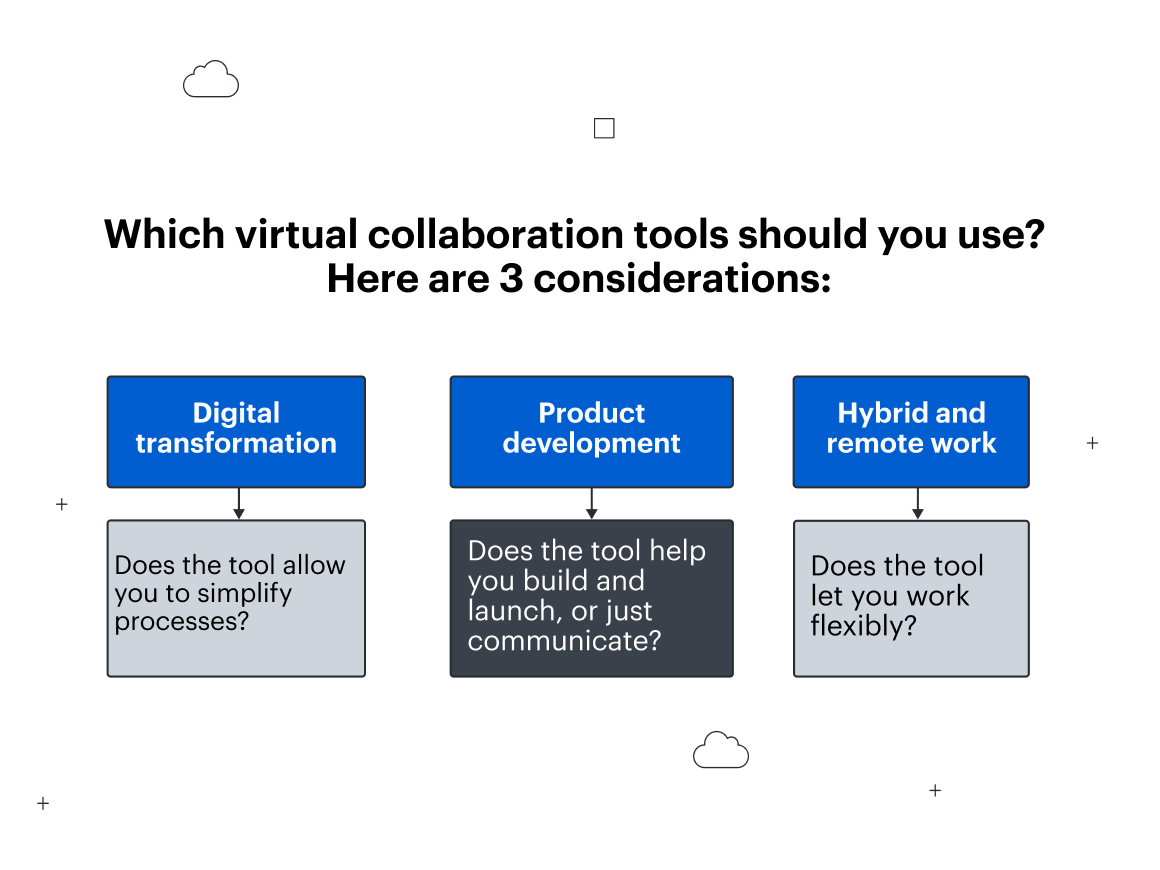Select the Product development blue box
This screenshot has height=870, width=1160.
(x=591, y=431)
